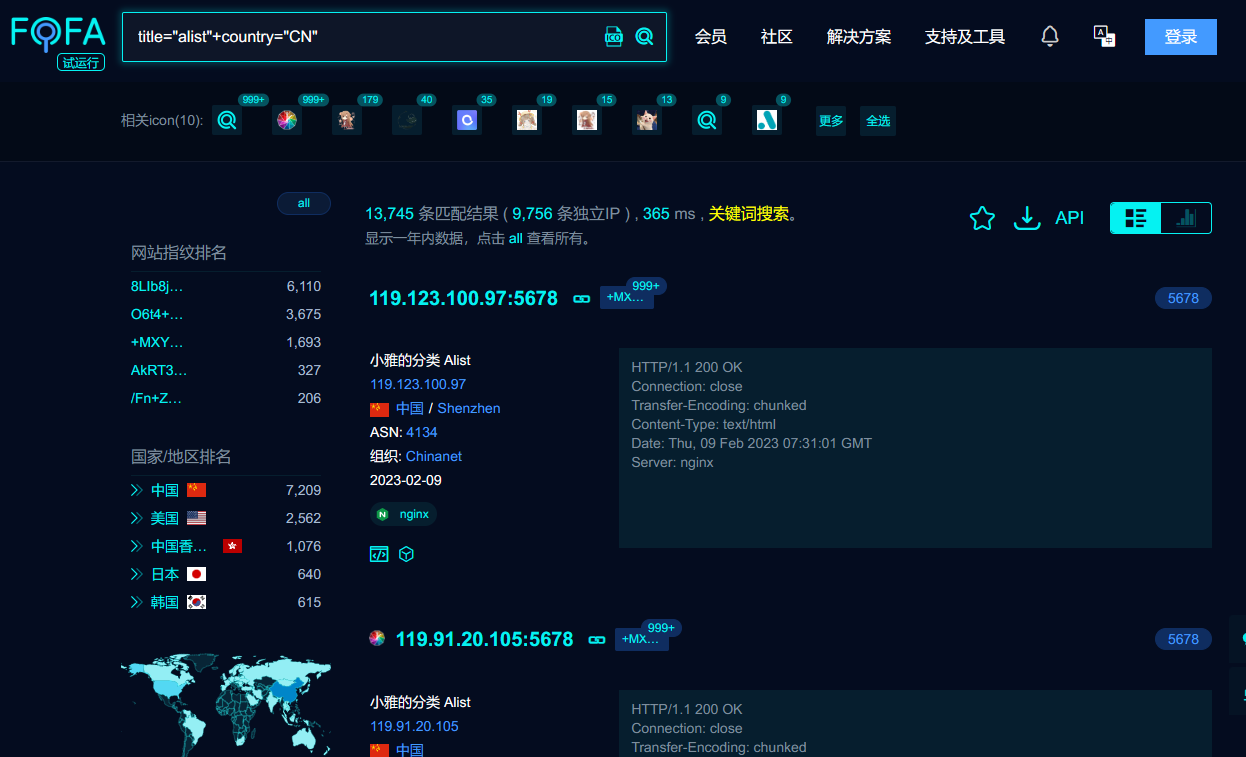Open the API link
The image size is (1246, 757).
click(1069, 218)
